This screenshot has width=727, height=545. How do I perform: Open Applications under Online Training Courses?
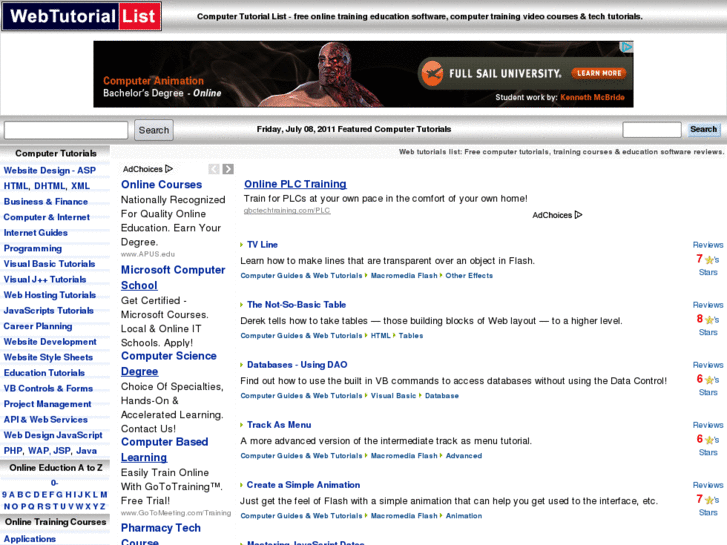coord(30,539)
